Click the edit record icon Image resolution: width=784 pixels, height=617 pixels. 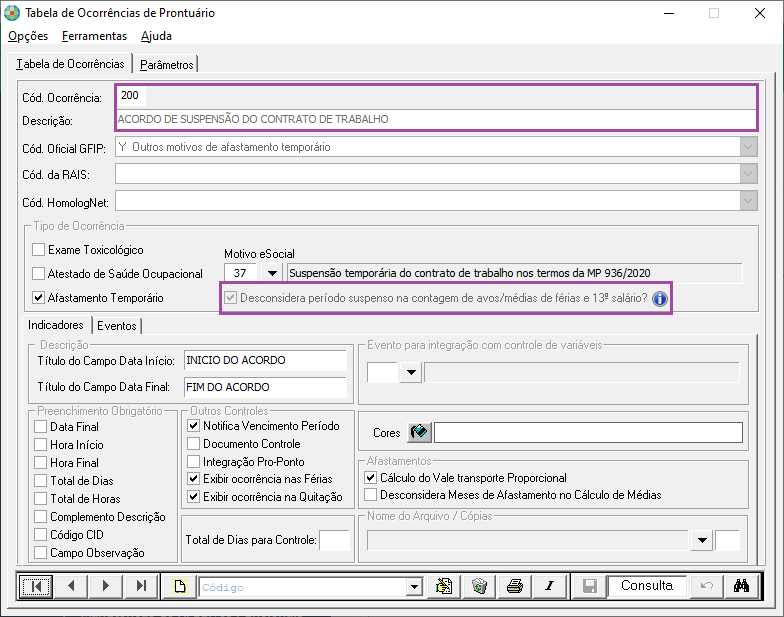click(x=444, y=586)
